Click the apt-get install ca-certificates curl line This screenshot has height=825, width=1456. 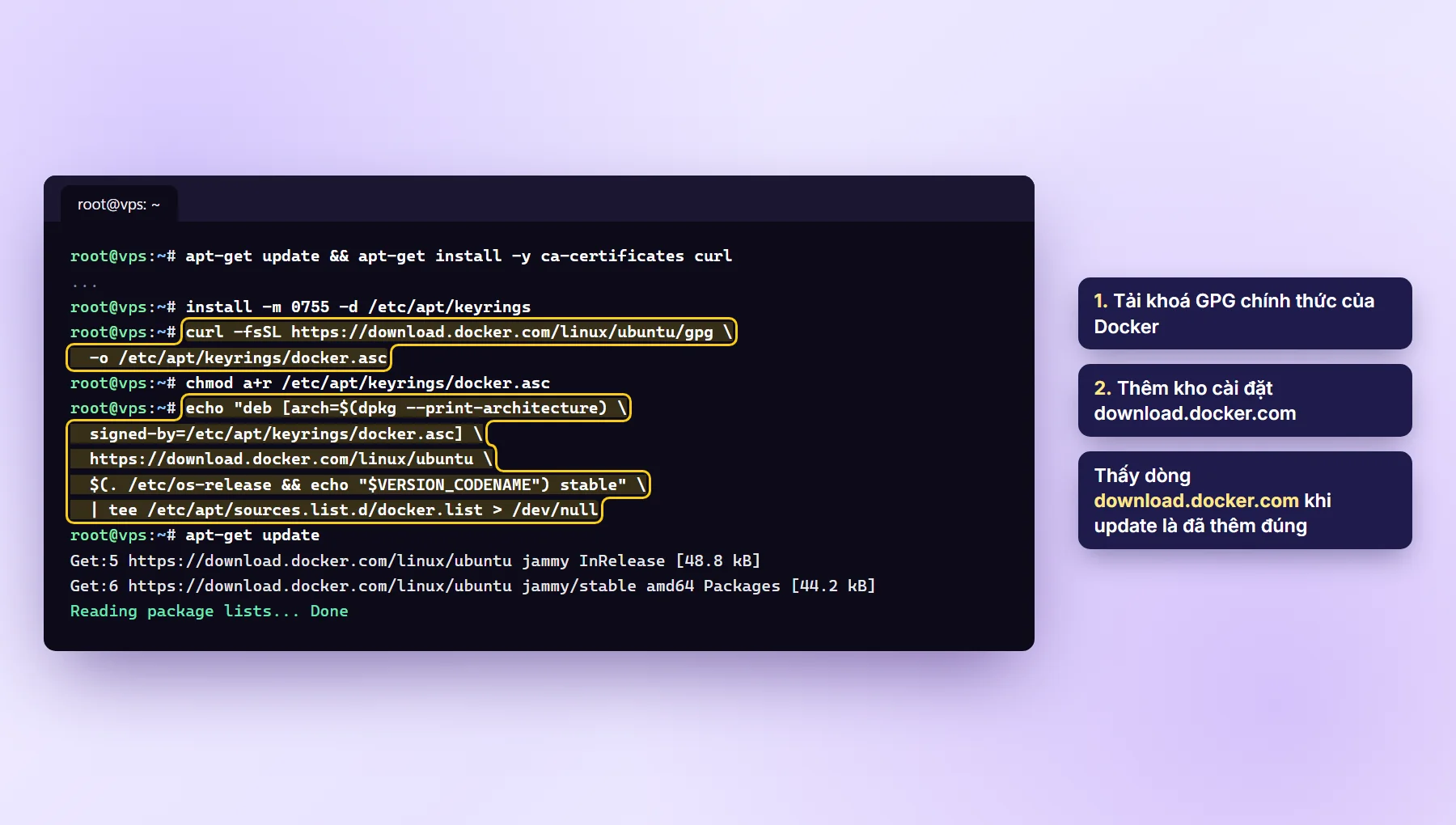click(x=401, y=256)
